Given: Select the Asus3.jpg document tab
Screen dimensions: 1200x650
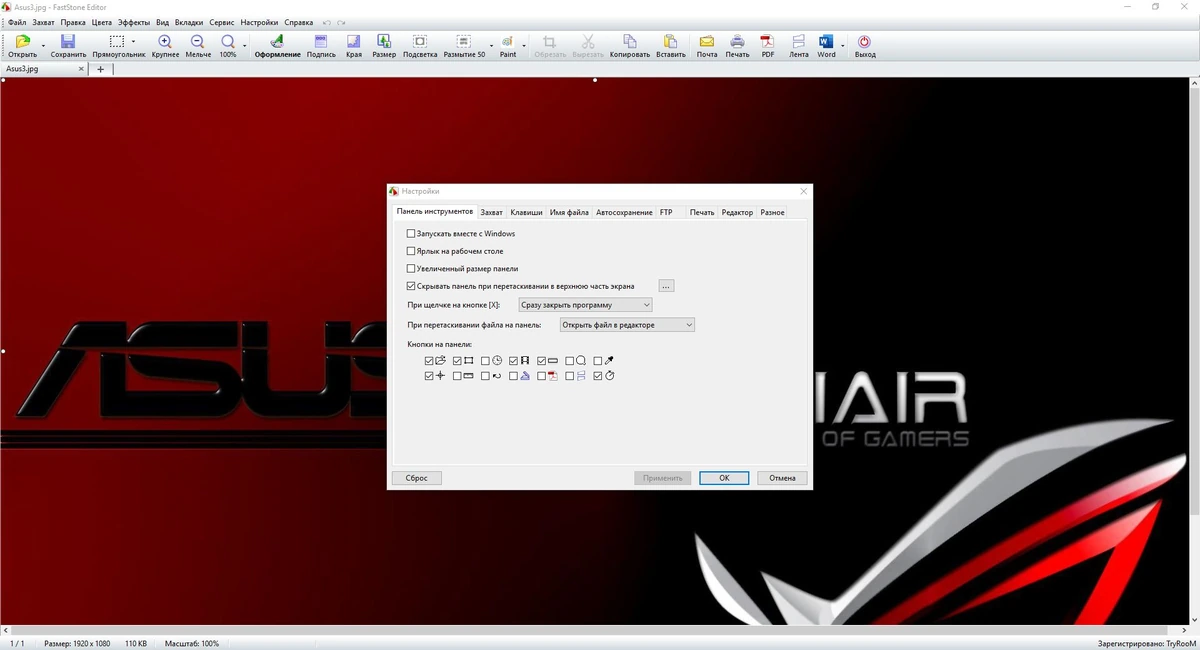Looking at the screenshot, I should pos(44,69).
